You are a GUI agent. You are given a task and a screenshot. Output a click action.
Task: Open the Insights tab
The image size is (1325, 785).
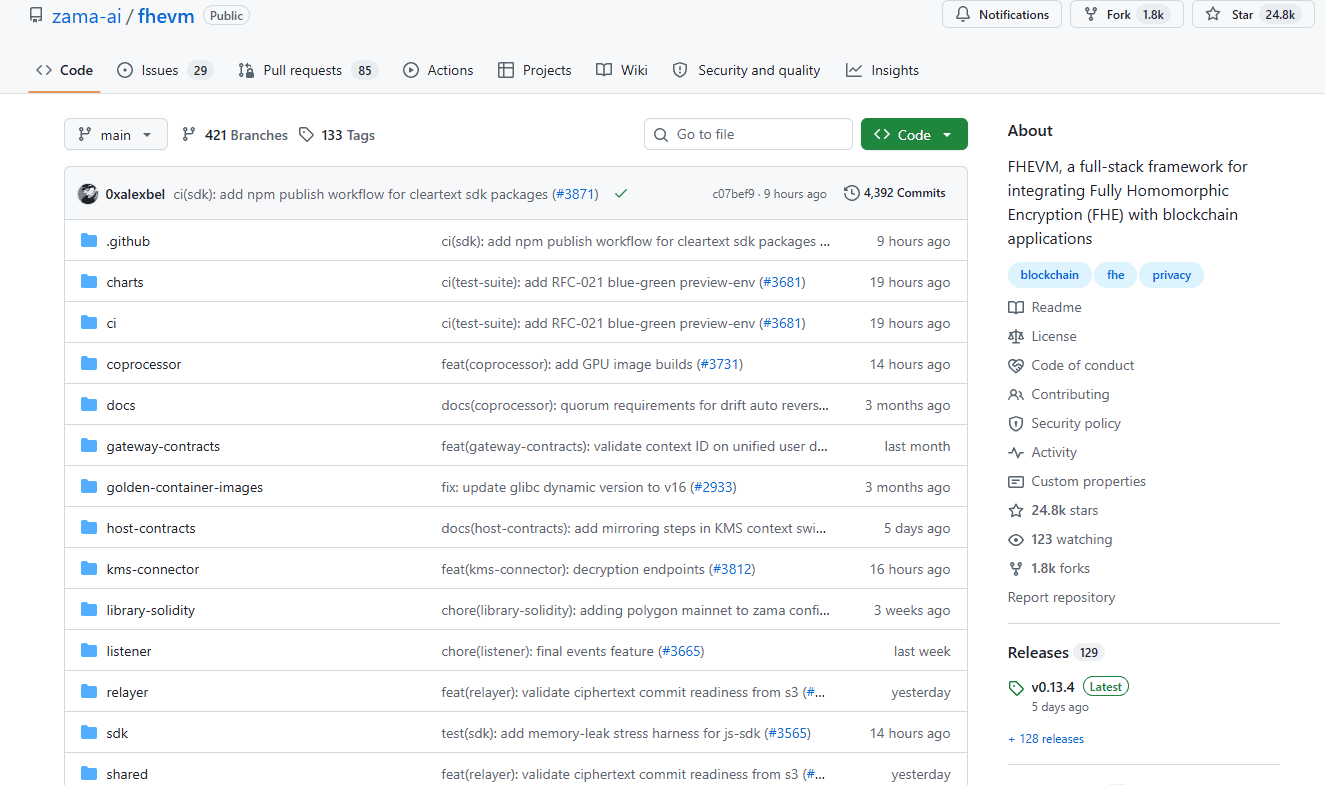[x=882, y=70]
